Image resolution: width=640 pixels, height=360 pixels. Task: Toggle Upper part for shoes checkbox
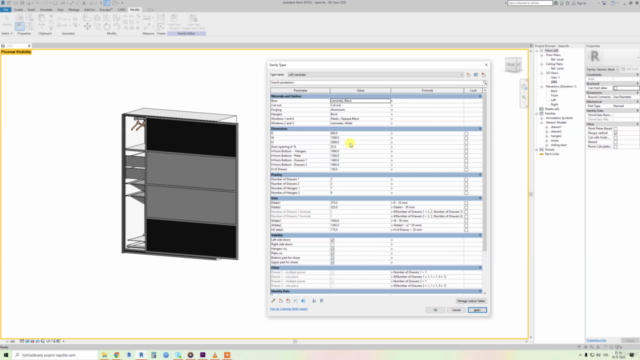point(332,262)
